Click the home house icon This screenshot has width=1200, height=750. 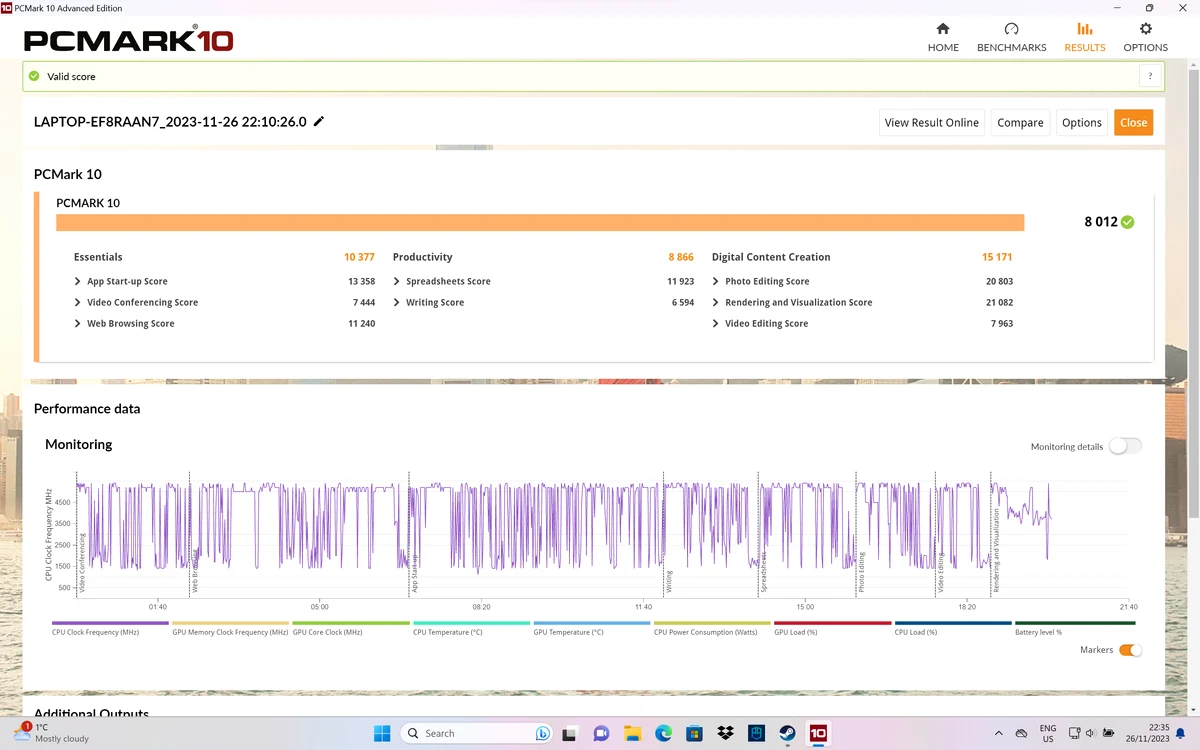click(943, 29)
